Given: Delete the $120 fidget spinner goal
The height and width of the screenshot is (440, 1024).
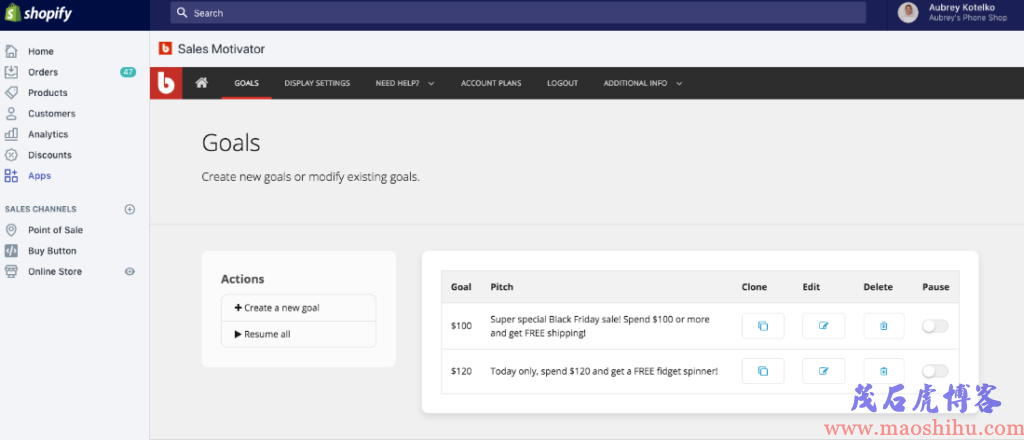Looking at the screenshot, I should tap(884, 371).
